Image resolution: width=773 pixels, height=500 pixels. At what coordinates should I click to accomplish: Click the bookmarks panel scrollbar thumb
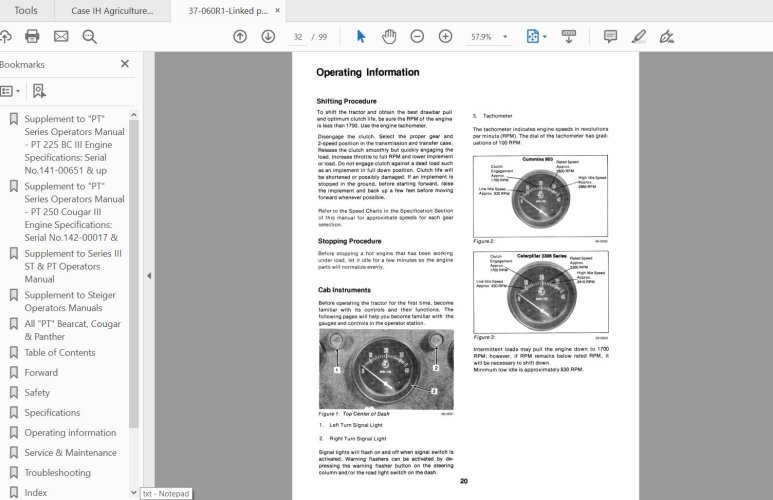click(134, 274)
